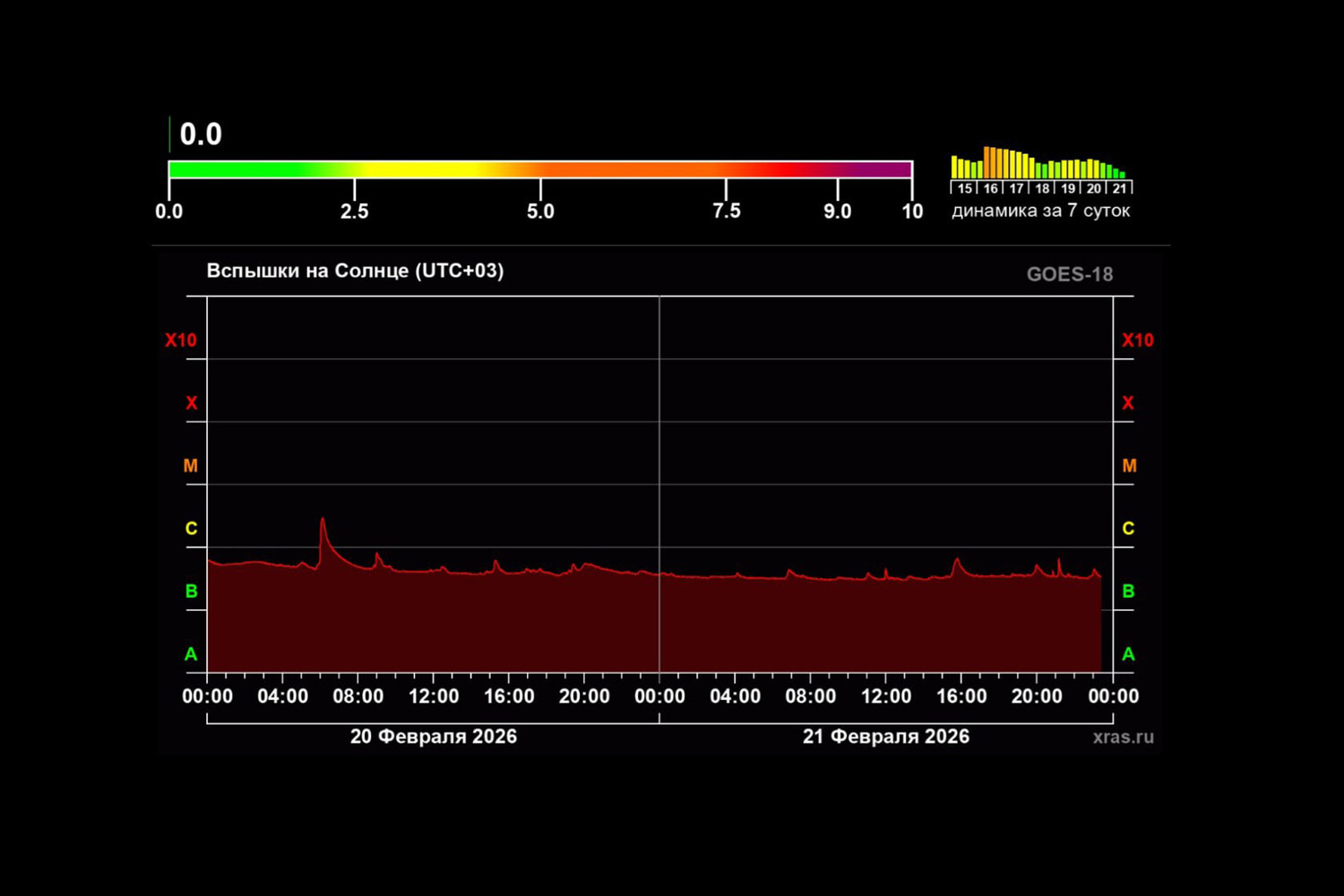
Task: Click the largest flare peak on 20 February
Action: coord(323,520)
